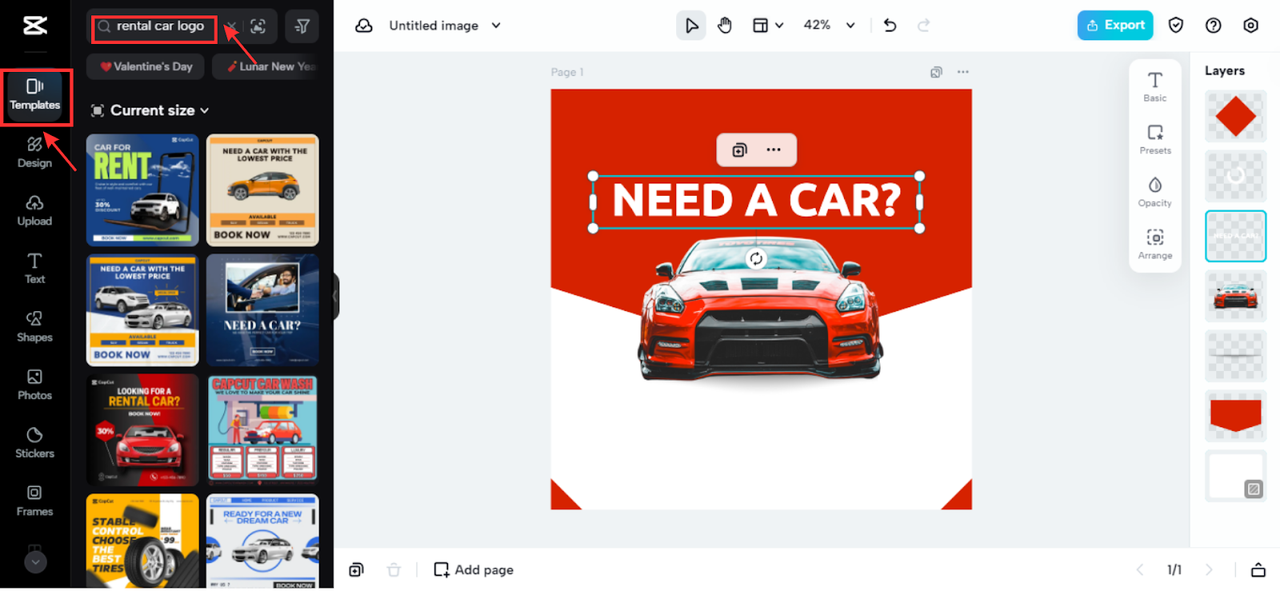This screenshot has width=1280, height=595.
Task: Open the Arrange panel
Action: (1155, 244)
